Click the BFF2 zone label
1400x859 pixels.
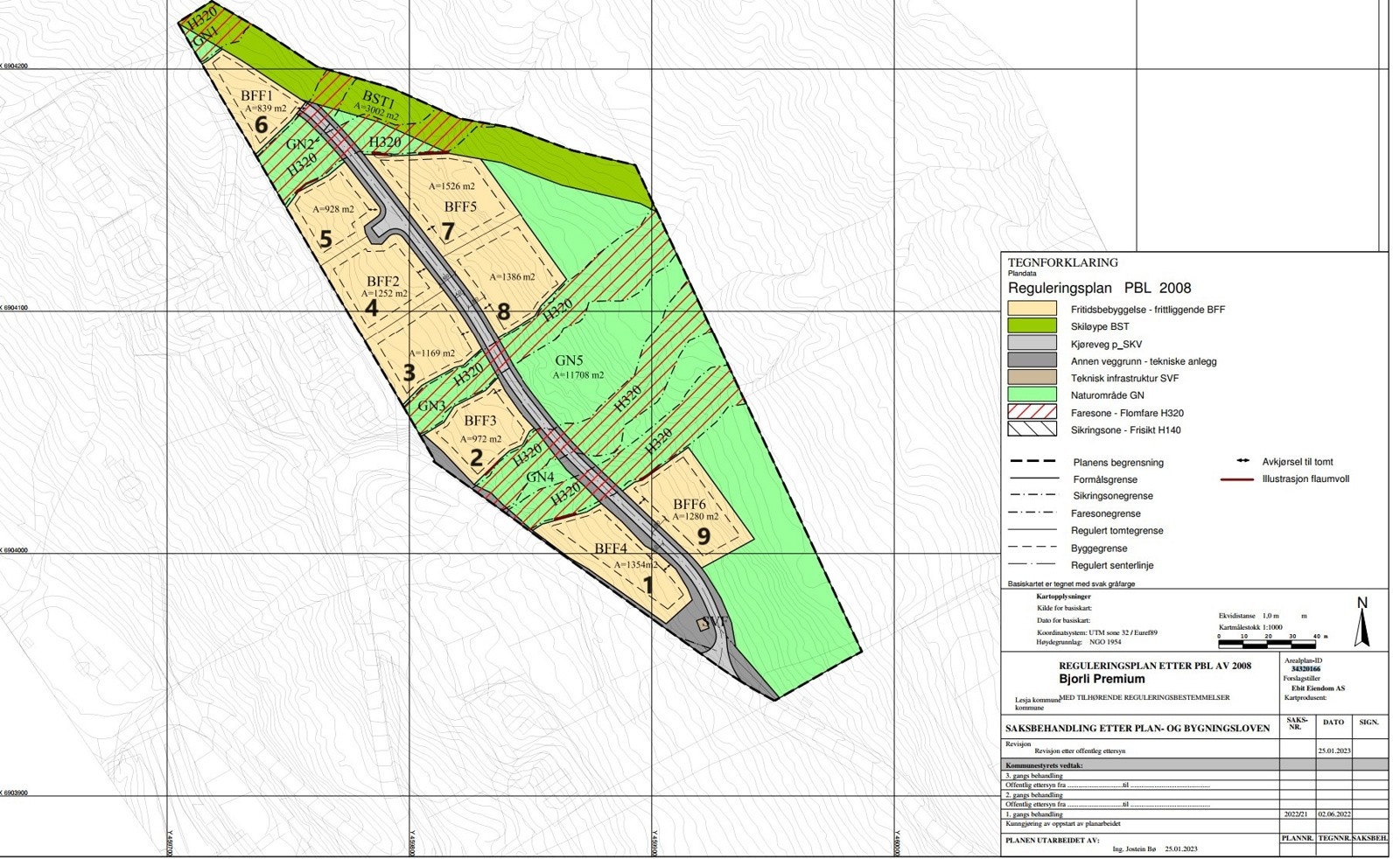(x=383, y=281)
